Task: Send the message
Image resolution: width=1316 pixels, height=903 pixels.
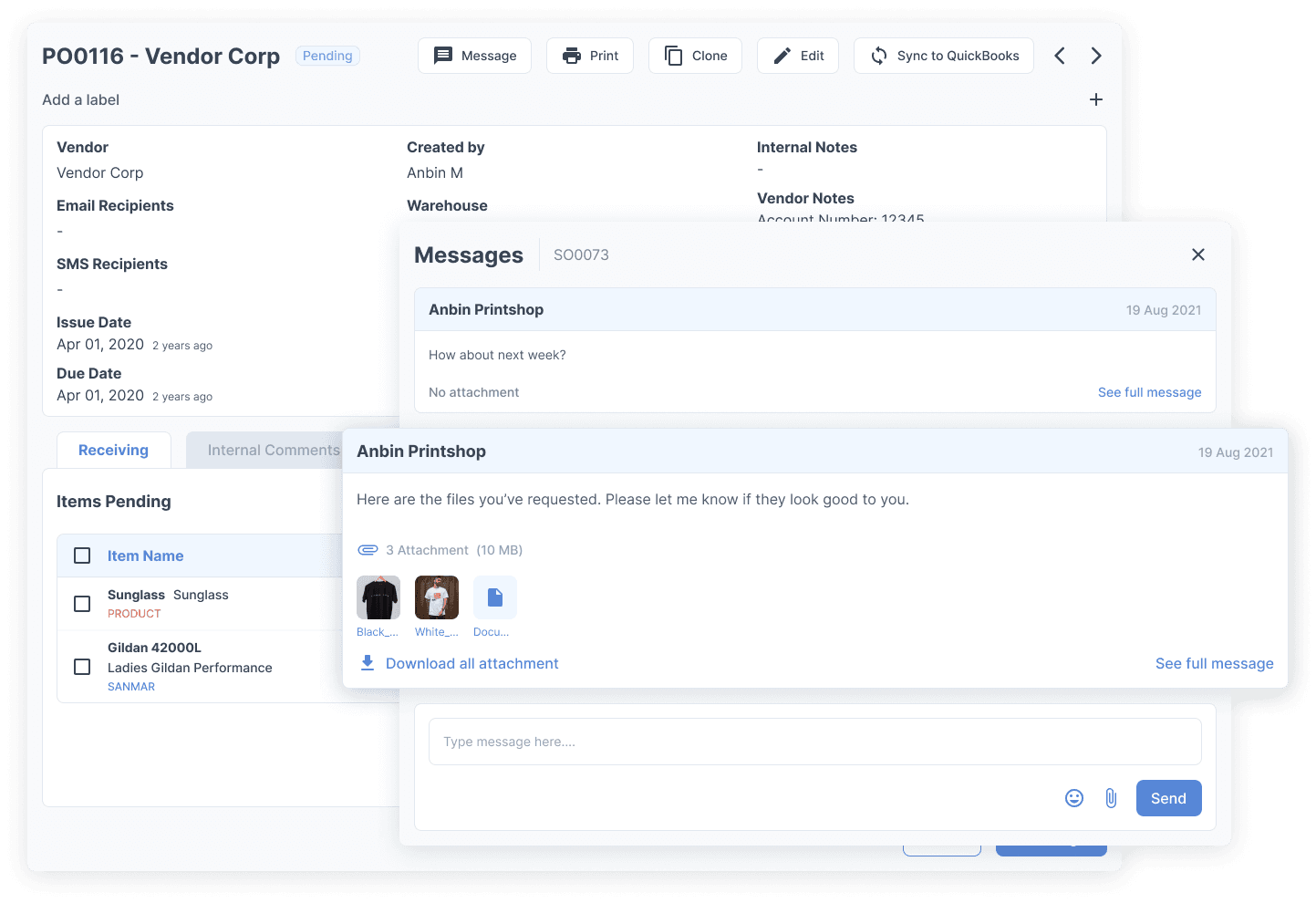Action: point(1168,798)
